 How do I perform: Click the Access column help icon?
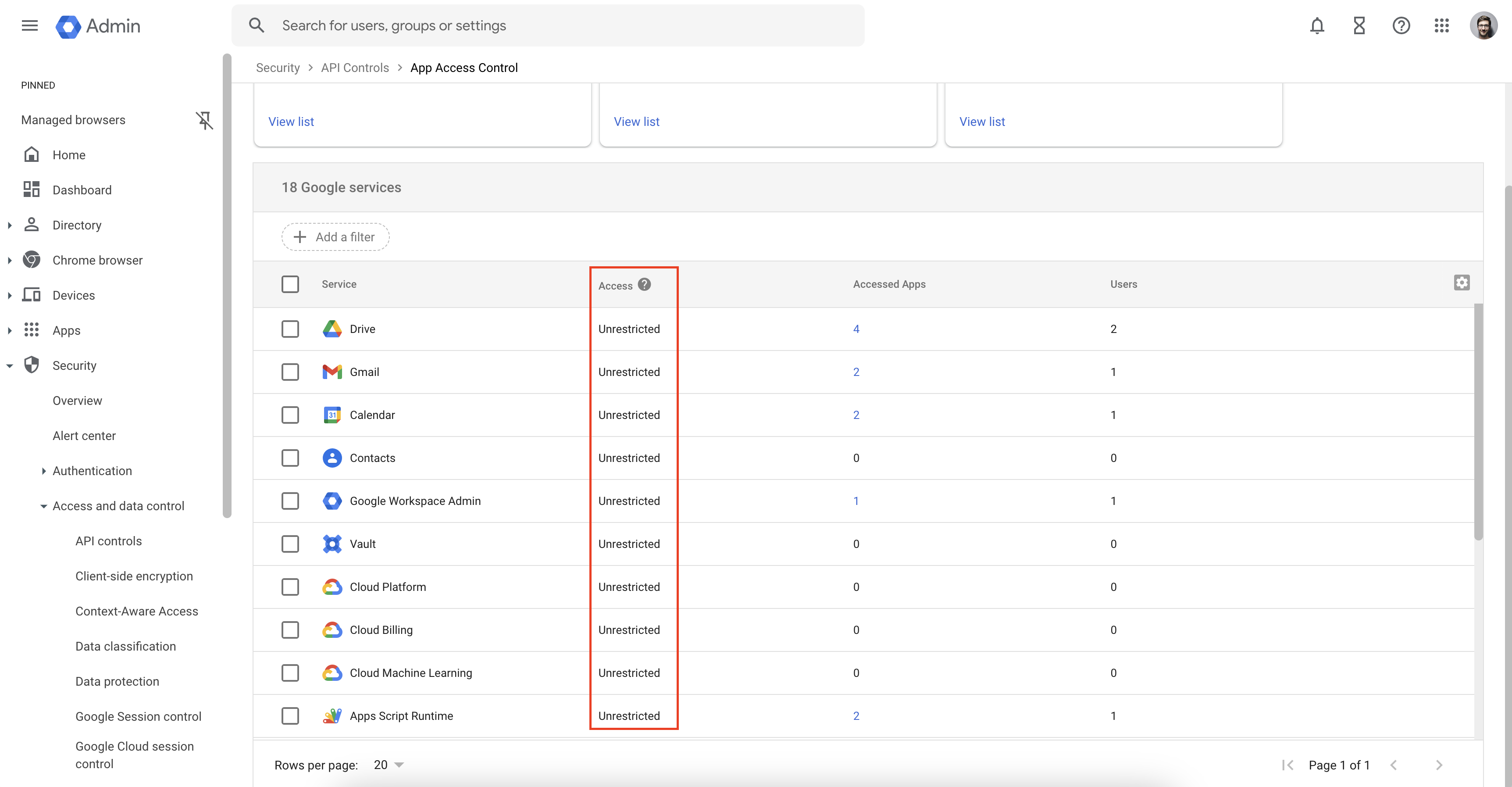(645, 285)
